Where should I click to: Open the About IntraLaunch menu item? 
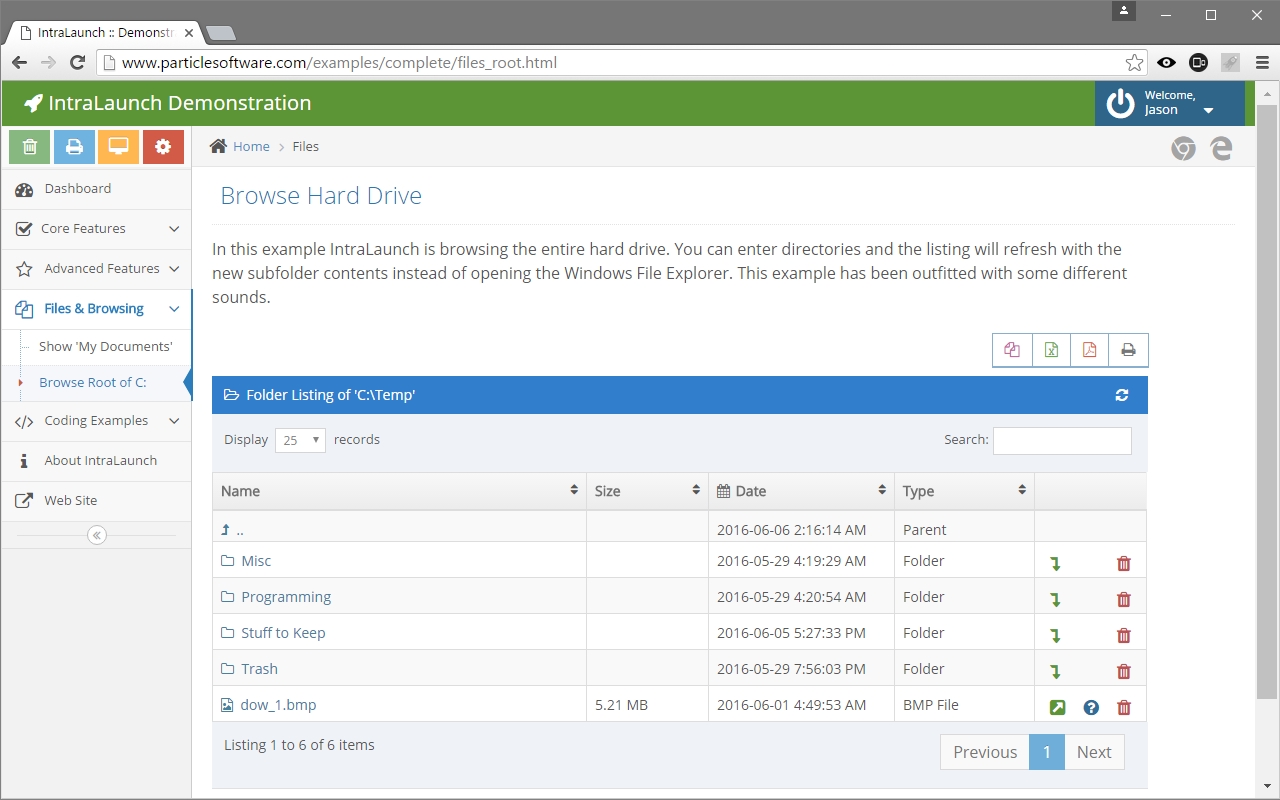(96, 461)
